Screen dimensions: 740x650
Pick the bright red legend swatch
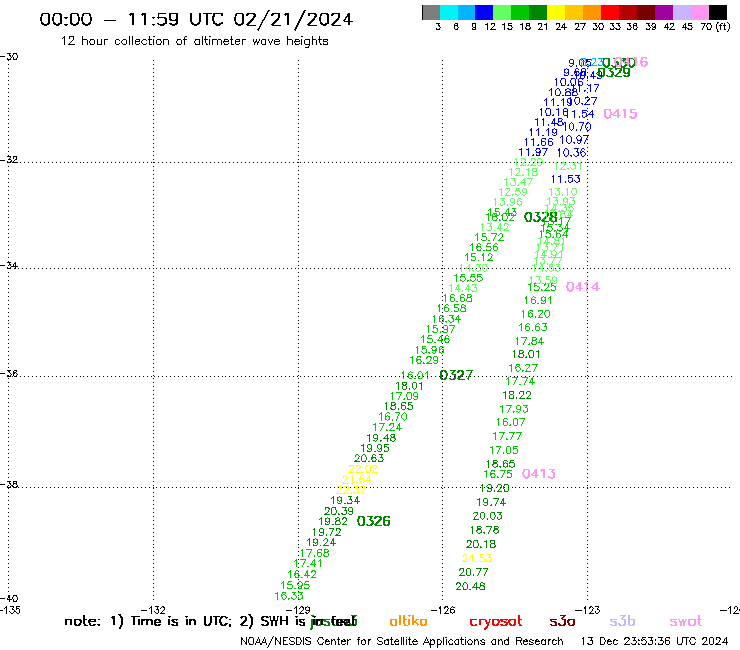(x=610, y=12)
